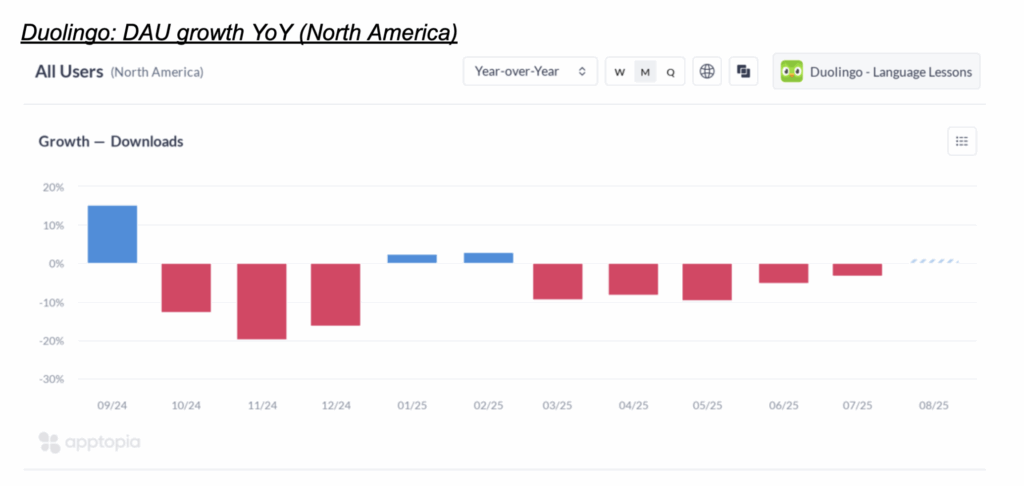
Task: Select monthly (M) interval
Action: tap(645, 72)
